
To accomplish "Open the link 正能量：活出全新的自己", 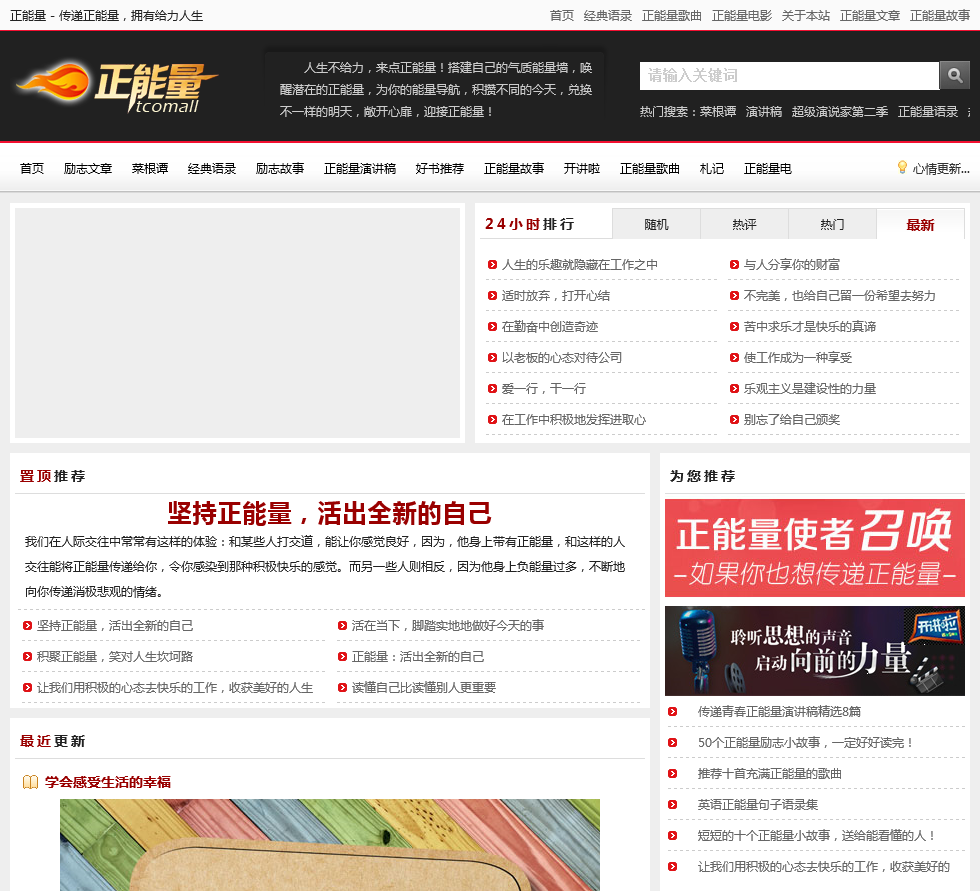I will click(418, 657).
